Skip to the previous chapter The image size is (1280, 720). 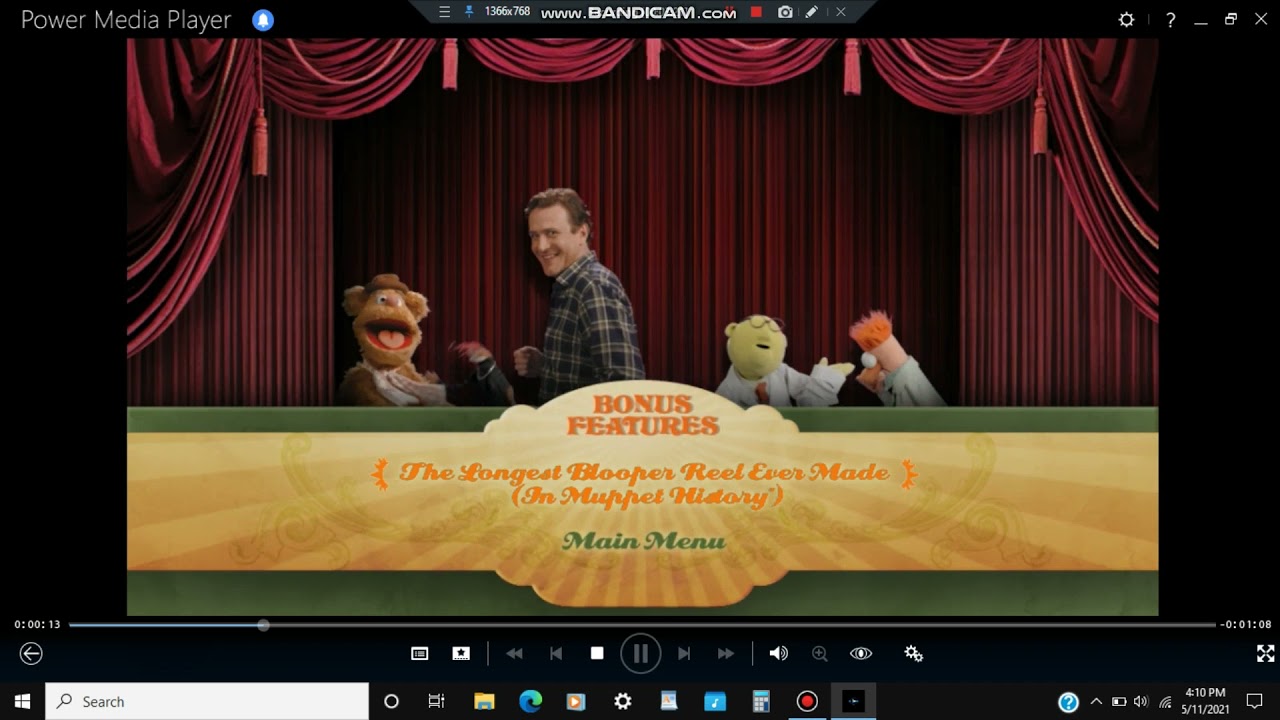(x=556, y=653)
